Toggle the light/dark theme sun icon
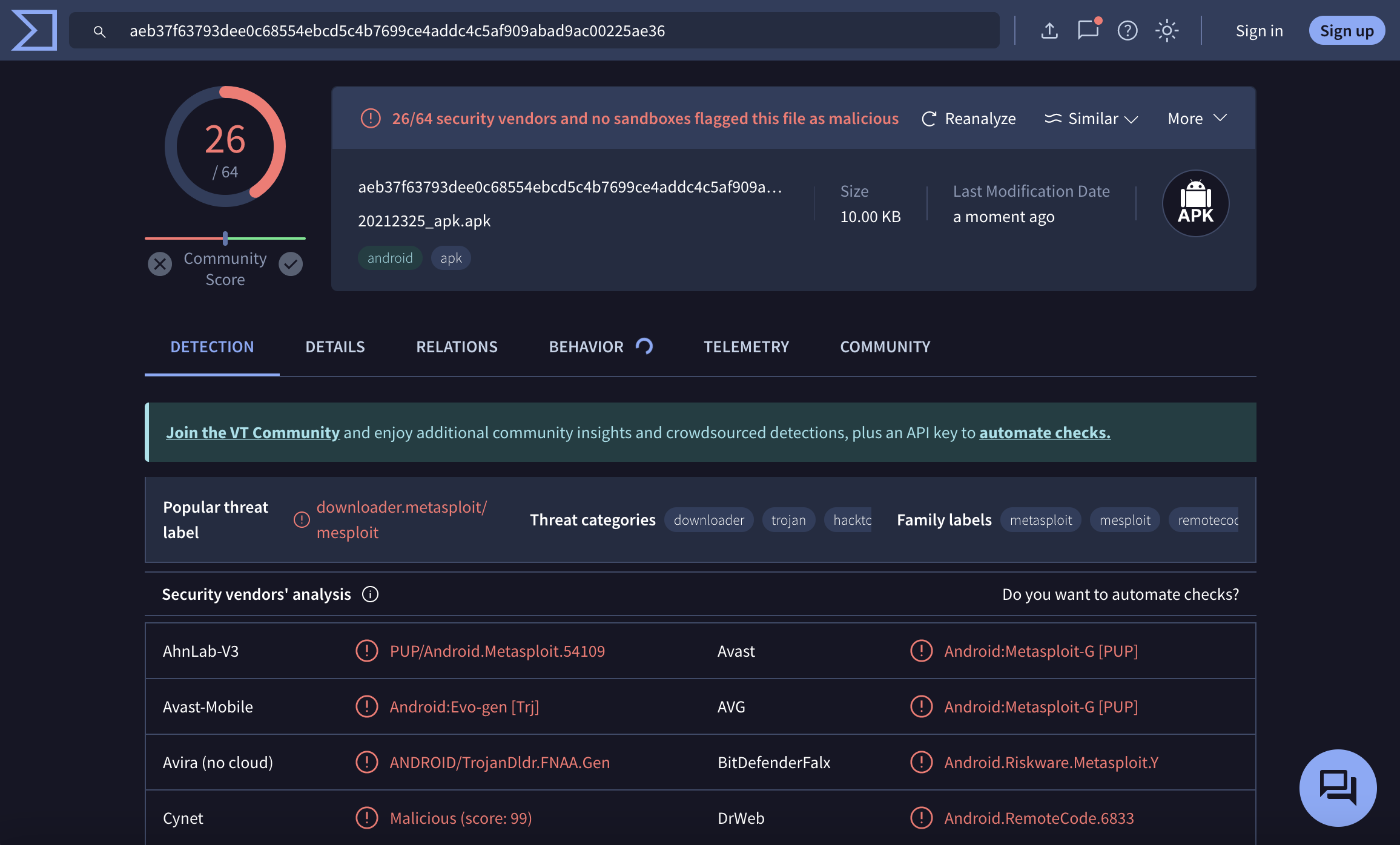 click(x=1166, y=30)
